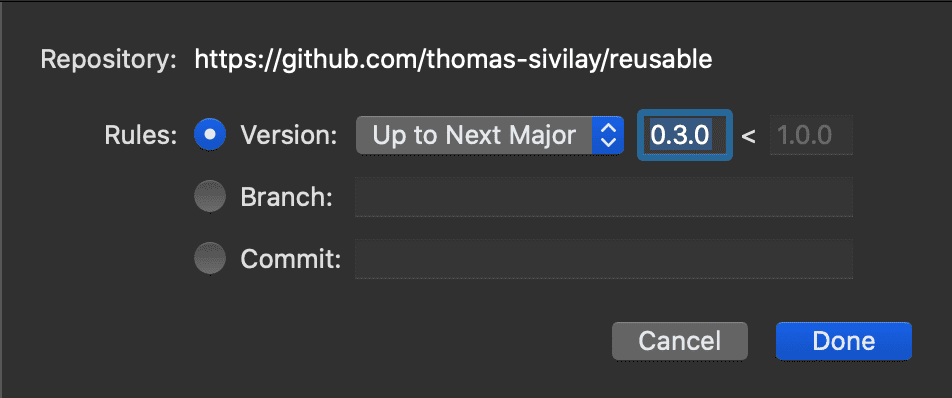Screen dimensions: 952x398
Task: Click 'thomas-sivilay' in the repository URL
Action: [x=509, y=59]
